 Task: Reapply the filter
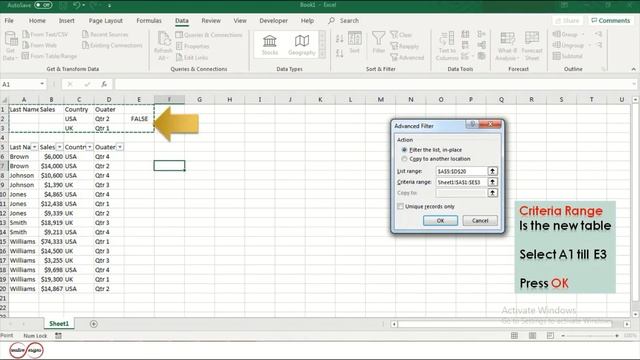tap(405, 46)
